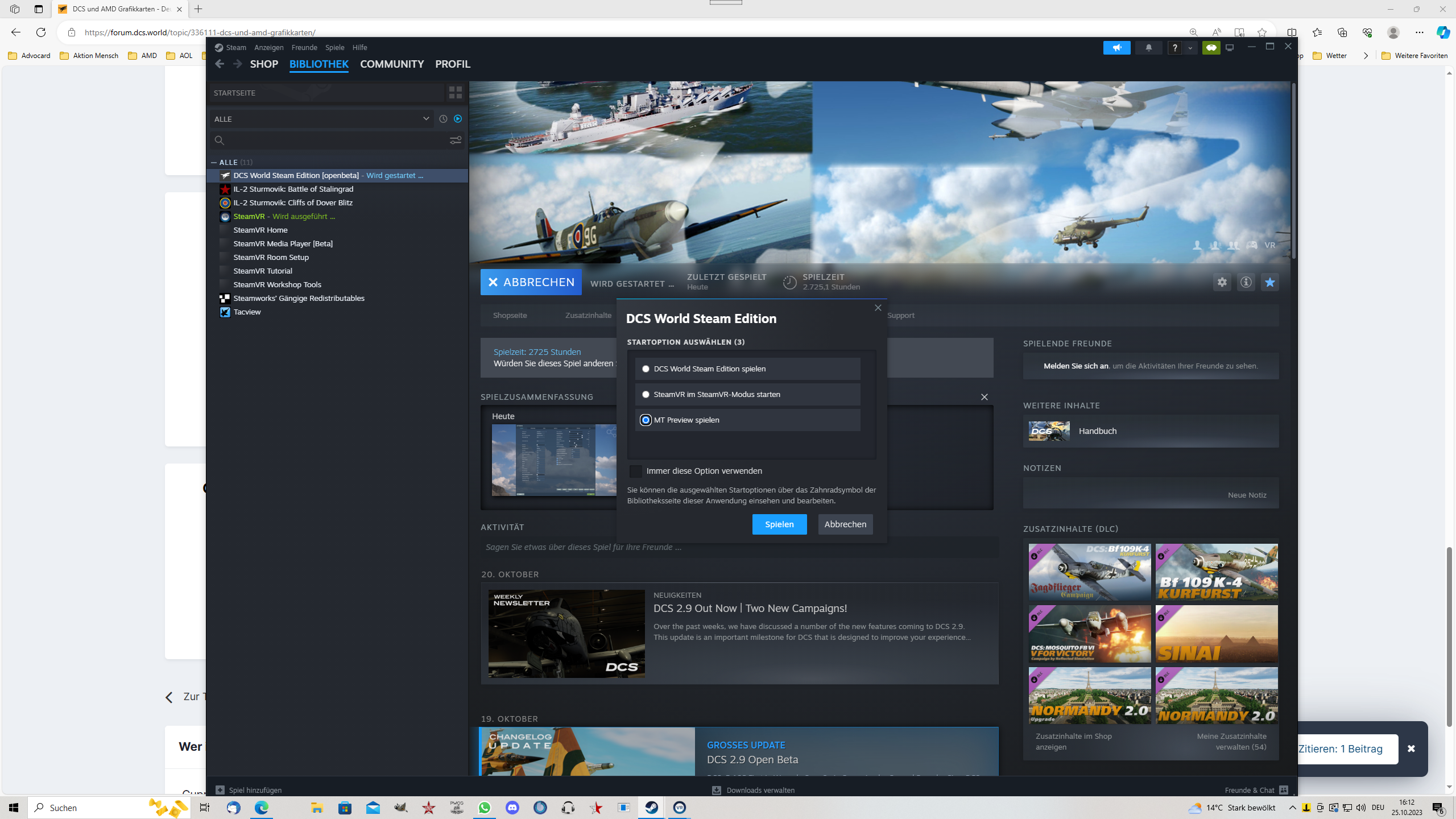The height and width of the screenshot is (819, 1456).
Task: Enable Immer diese Option verwenden checkbox
Action: [x=636, y=471]
